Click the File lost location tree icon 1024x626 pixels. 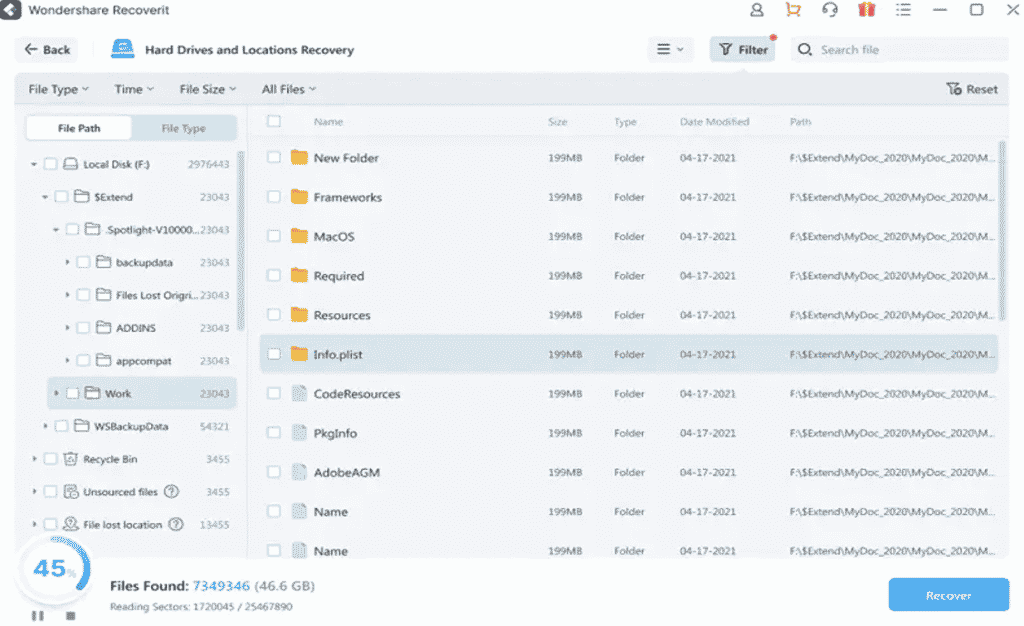[71, 524]
